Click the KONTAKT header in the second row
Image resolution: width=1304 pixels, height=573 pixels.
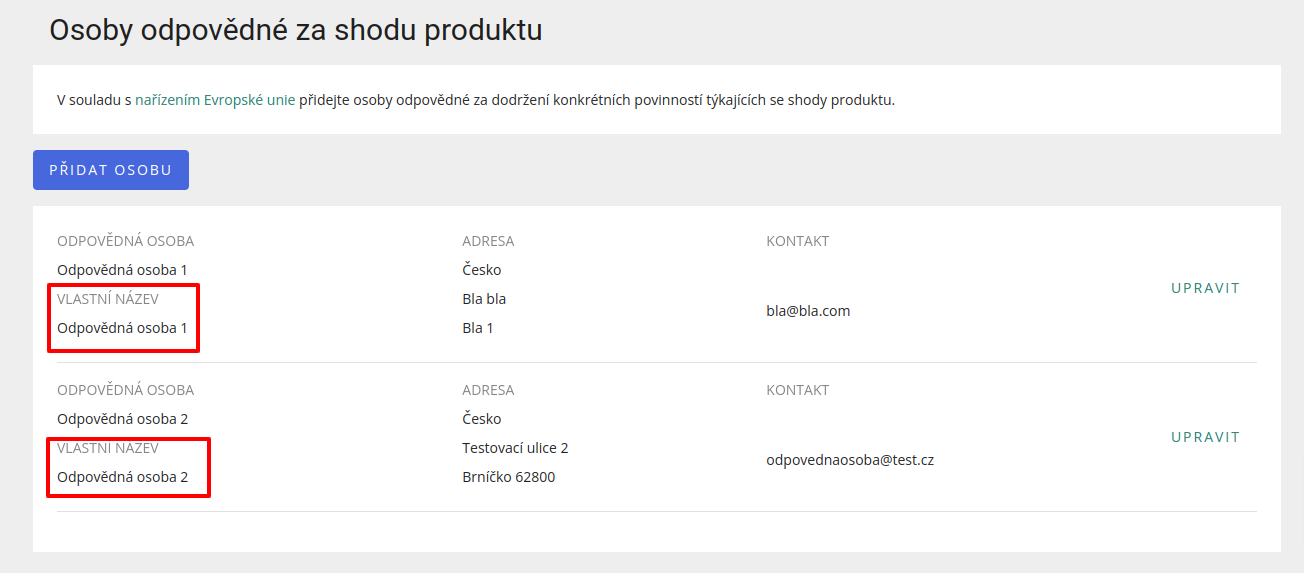[x=798, y=390]
